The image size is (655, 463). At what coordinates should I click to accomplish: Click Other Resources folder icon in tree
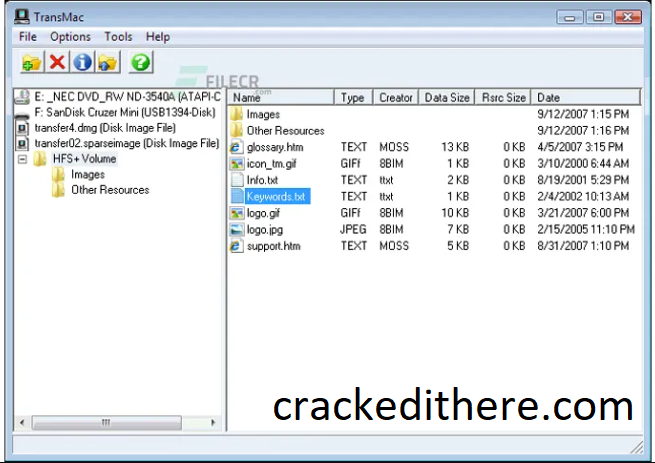point(58,190)
